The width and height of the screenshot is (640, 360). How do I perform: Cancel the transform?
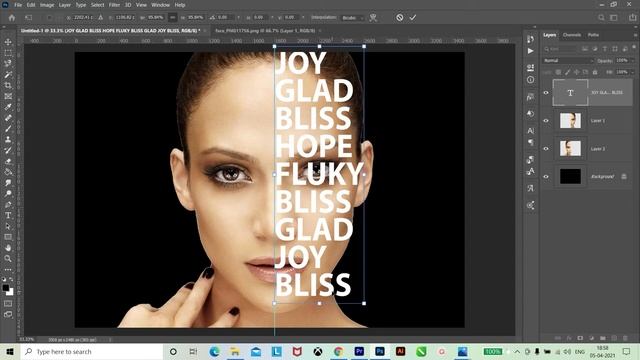400,18
